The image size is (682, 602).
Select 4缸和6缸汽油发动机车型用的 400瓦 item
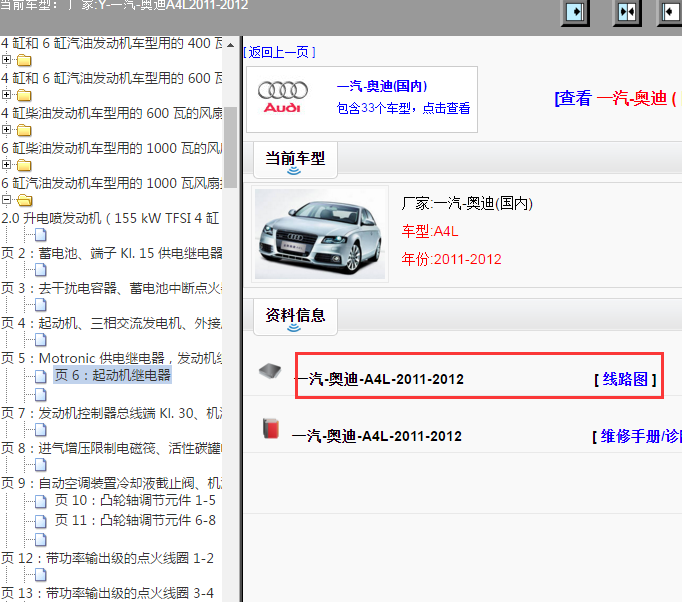pos(112,43)
